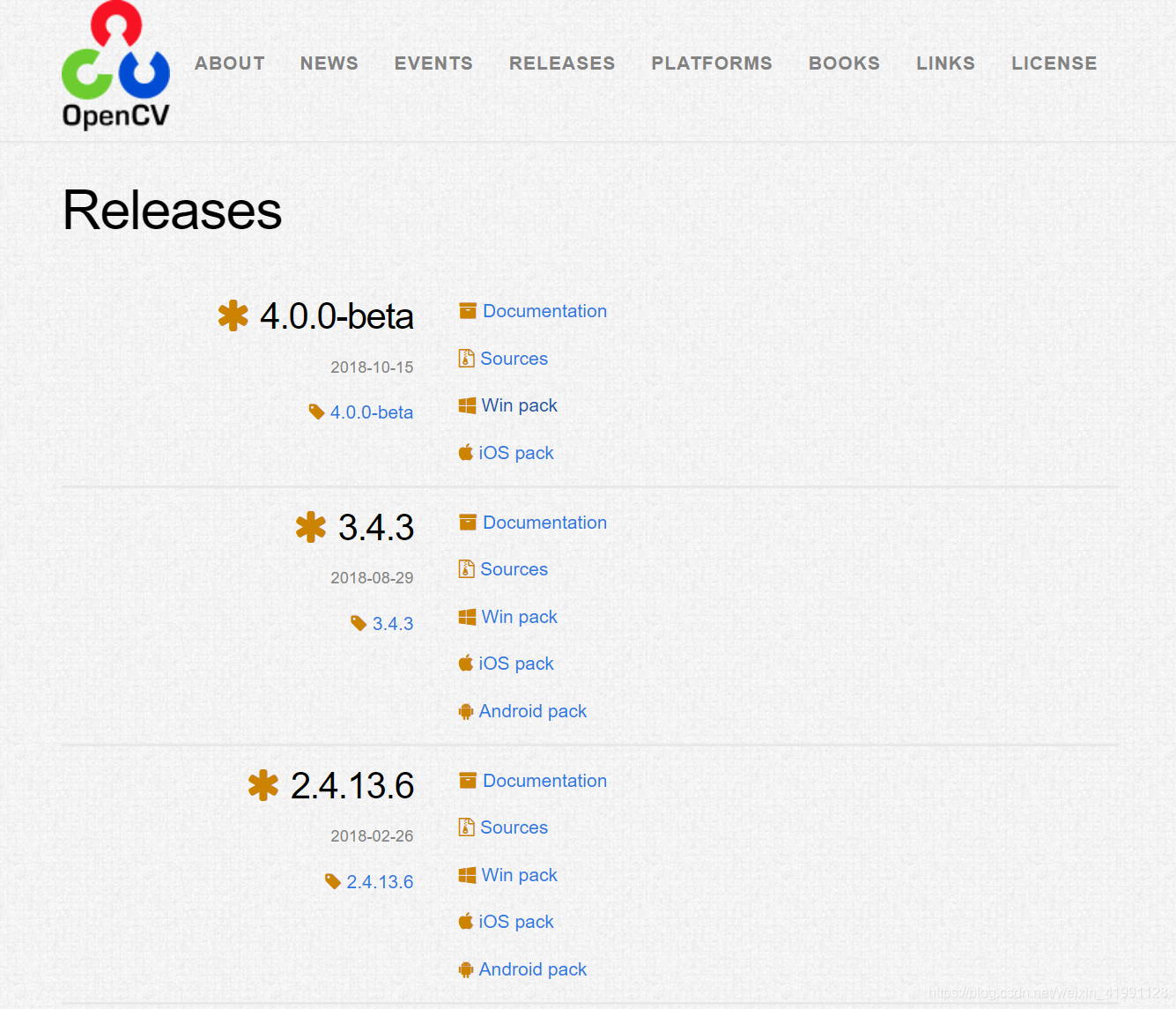Click the Documentation archive icon for 4.0.0-beta
The width and height of the screenshot is (1176, 1009).
pos(468,311)
